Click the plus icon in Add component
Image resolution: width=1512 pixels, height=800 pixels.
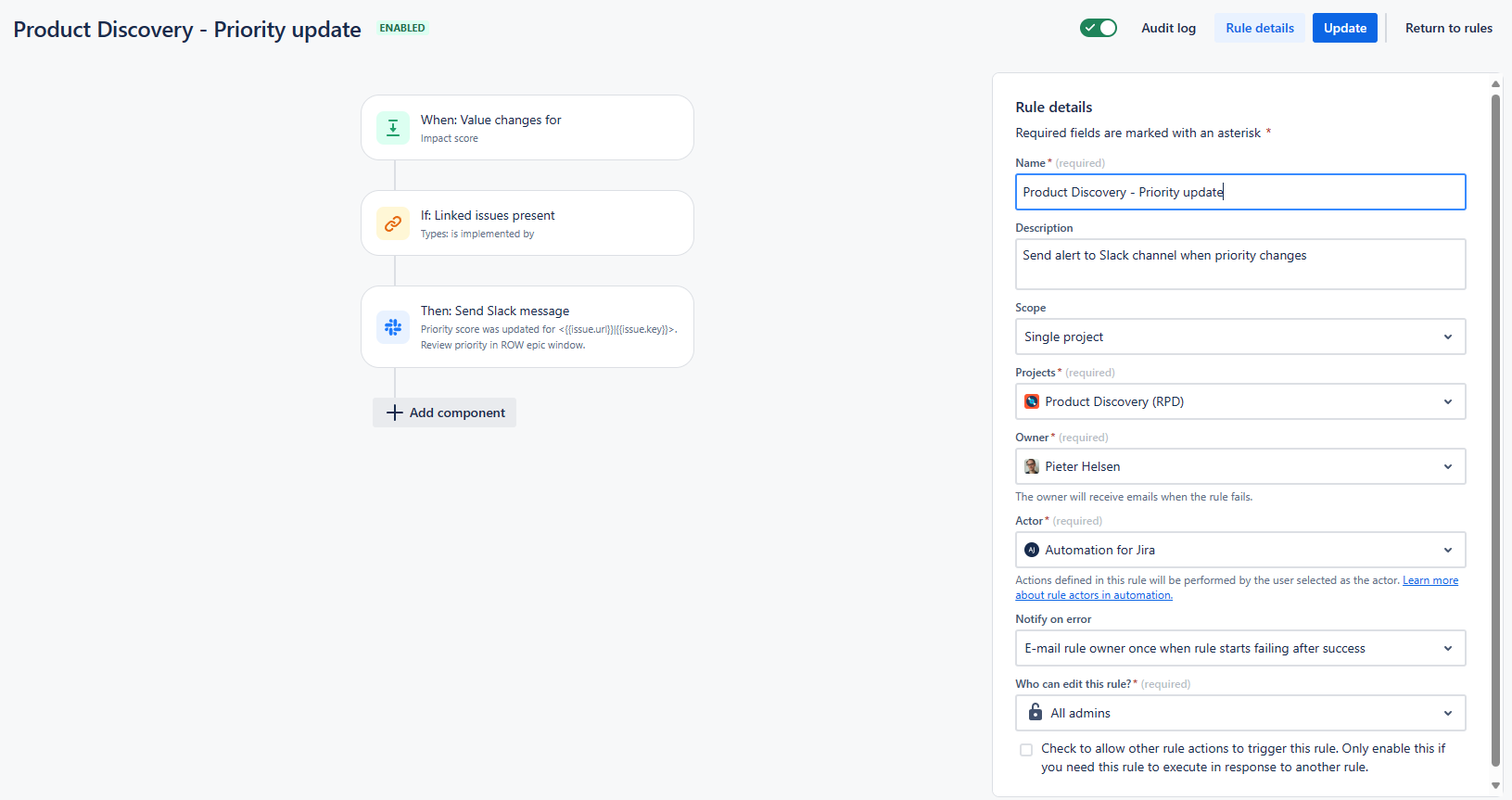(395, 413)
